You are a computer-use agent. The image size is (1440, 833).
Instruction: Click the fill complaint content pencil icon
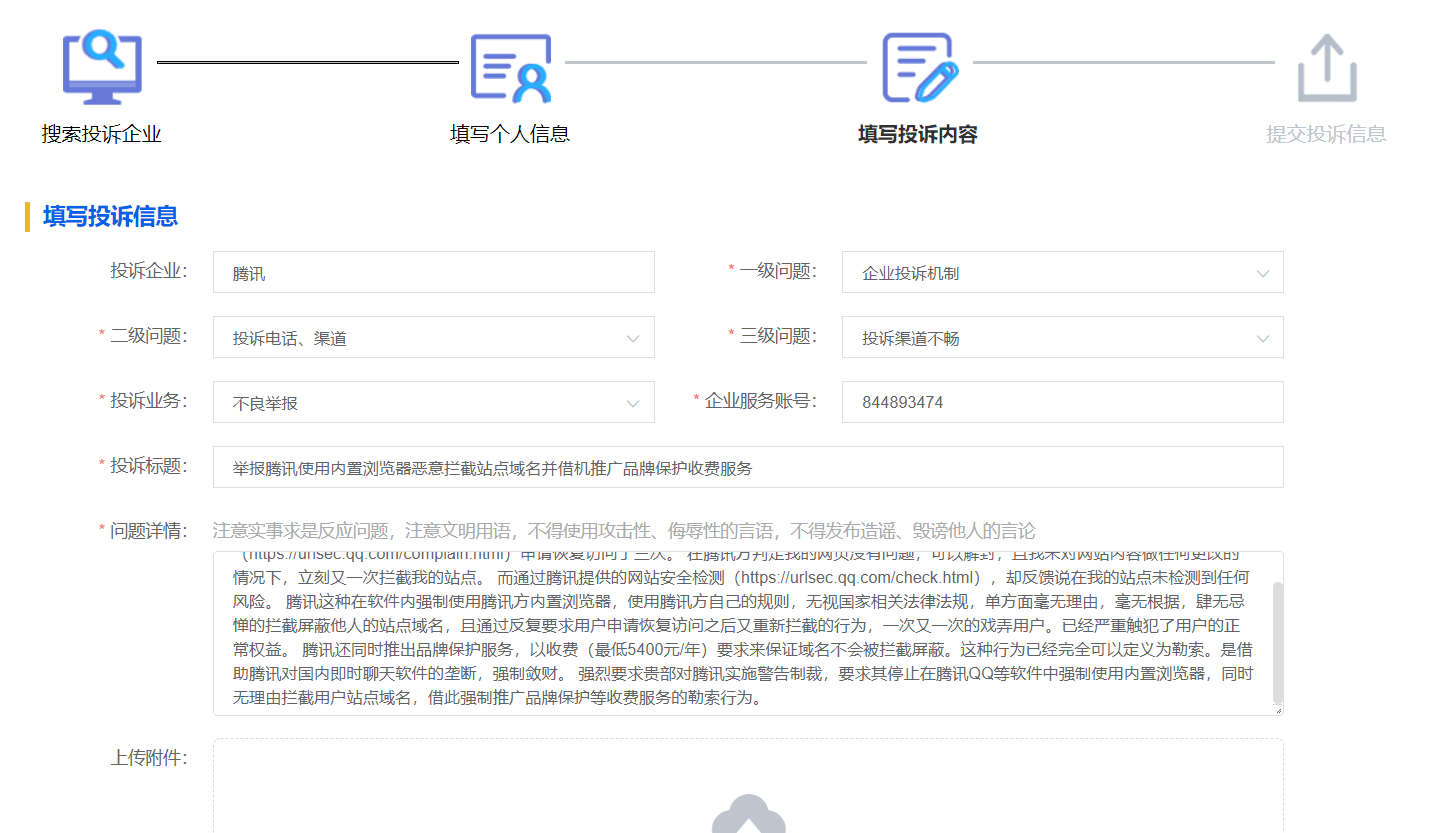point(919,67)
